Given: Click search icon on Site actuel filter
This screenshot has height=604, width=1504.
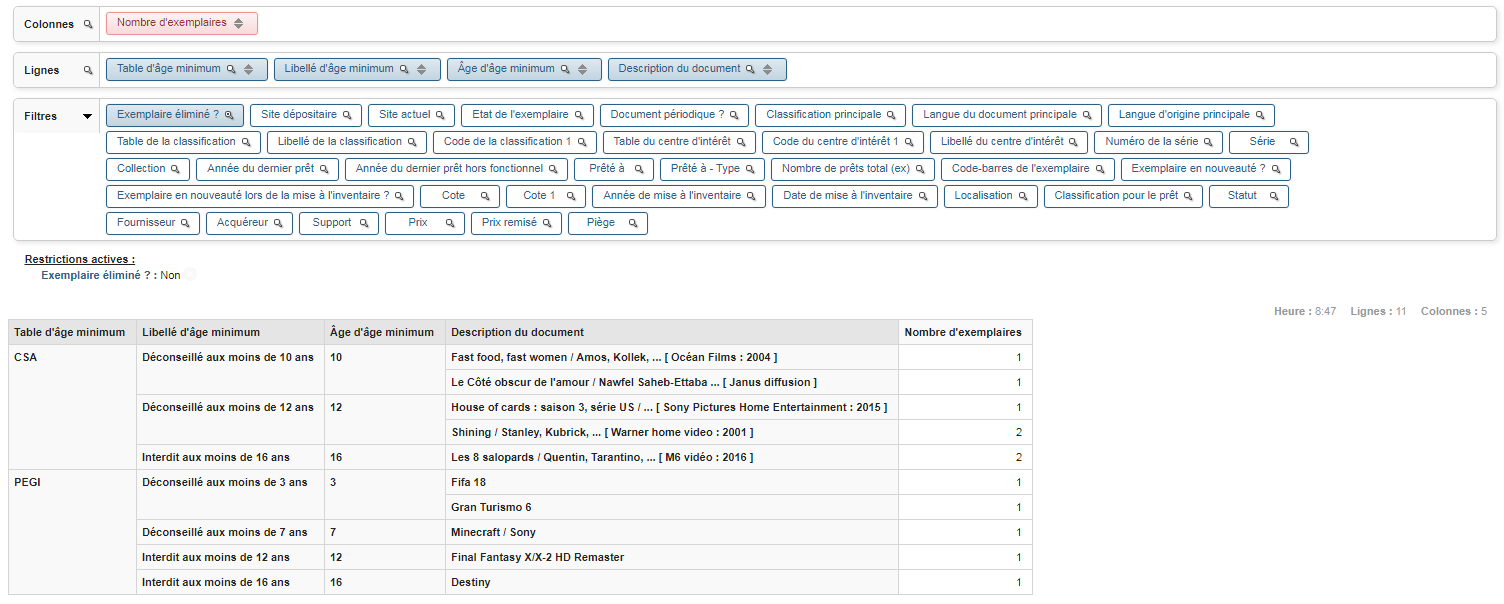Looking at the screenshot, I should (x=440, y=115).
